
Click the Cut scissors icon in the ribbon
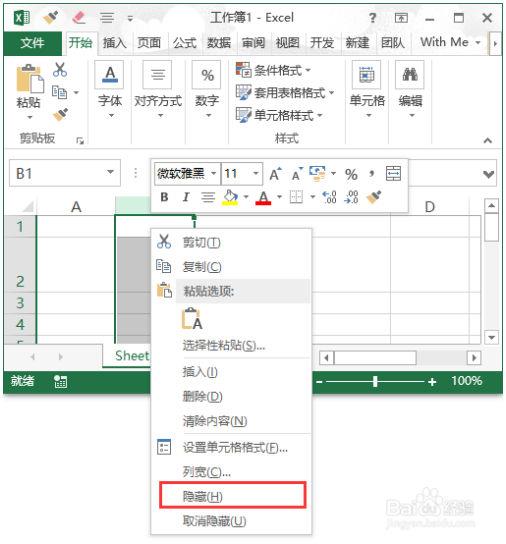(60, 70)
